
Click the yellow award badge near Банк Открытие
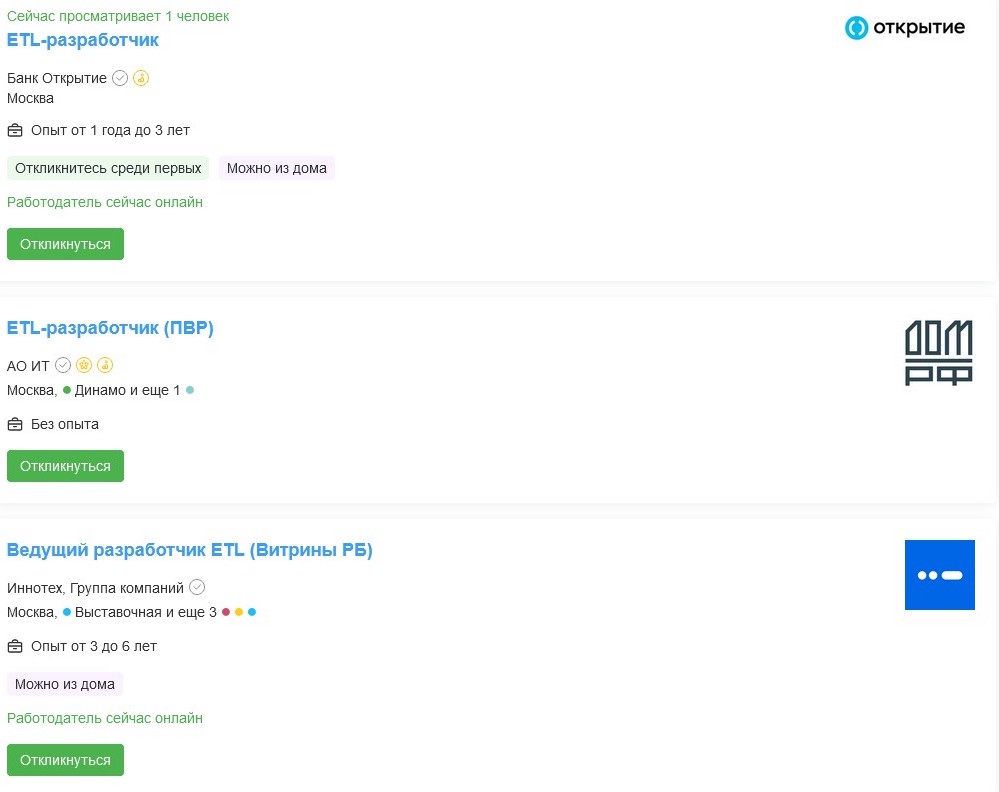(x=141, y=77)
